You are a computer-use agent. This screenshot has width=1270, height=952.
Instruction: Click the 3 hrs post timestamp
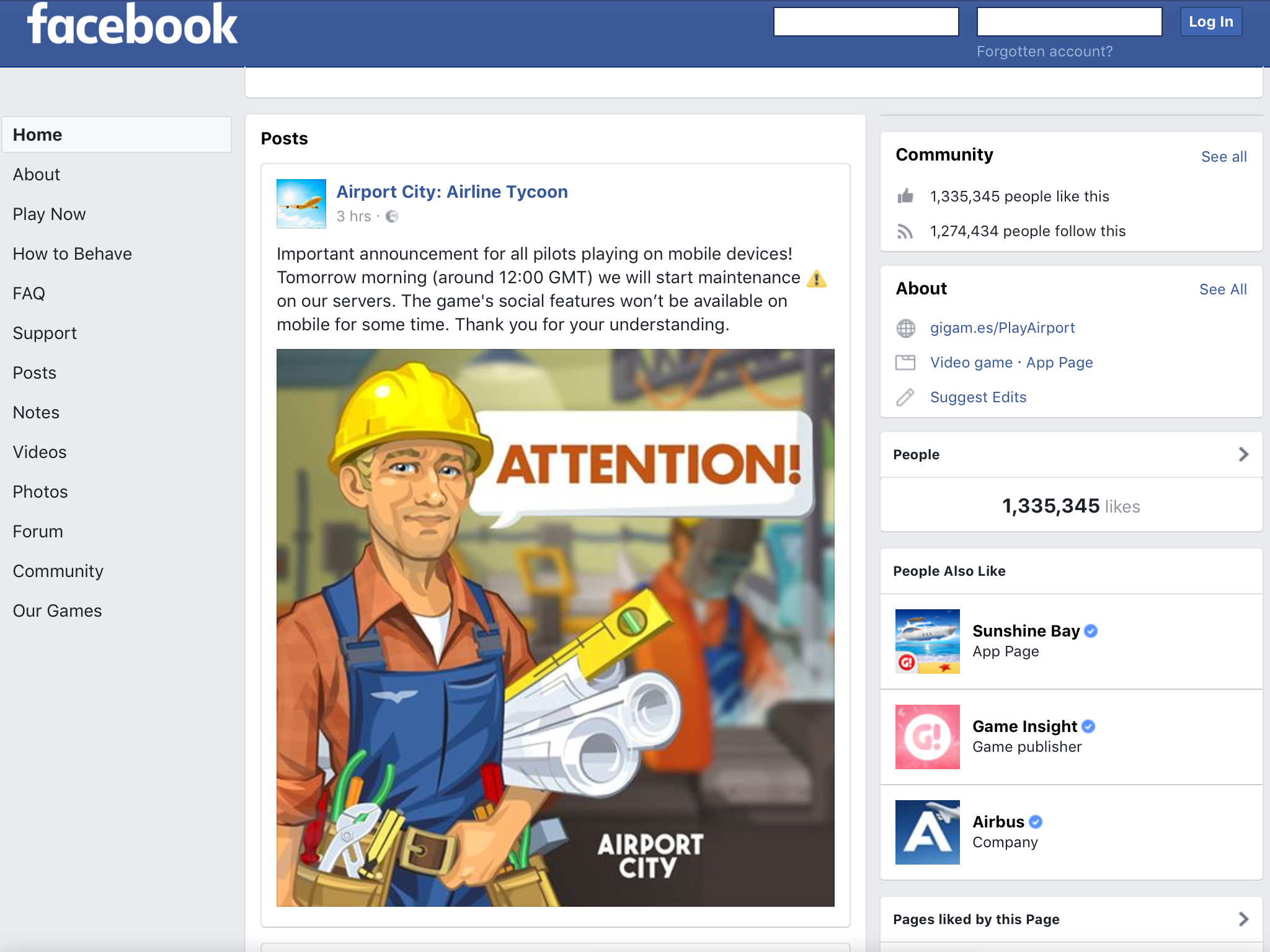pyautogui.click(x=353, y=216)
